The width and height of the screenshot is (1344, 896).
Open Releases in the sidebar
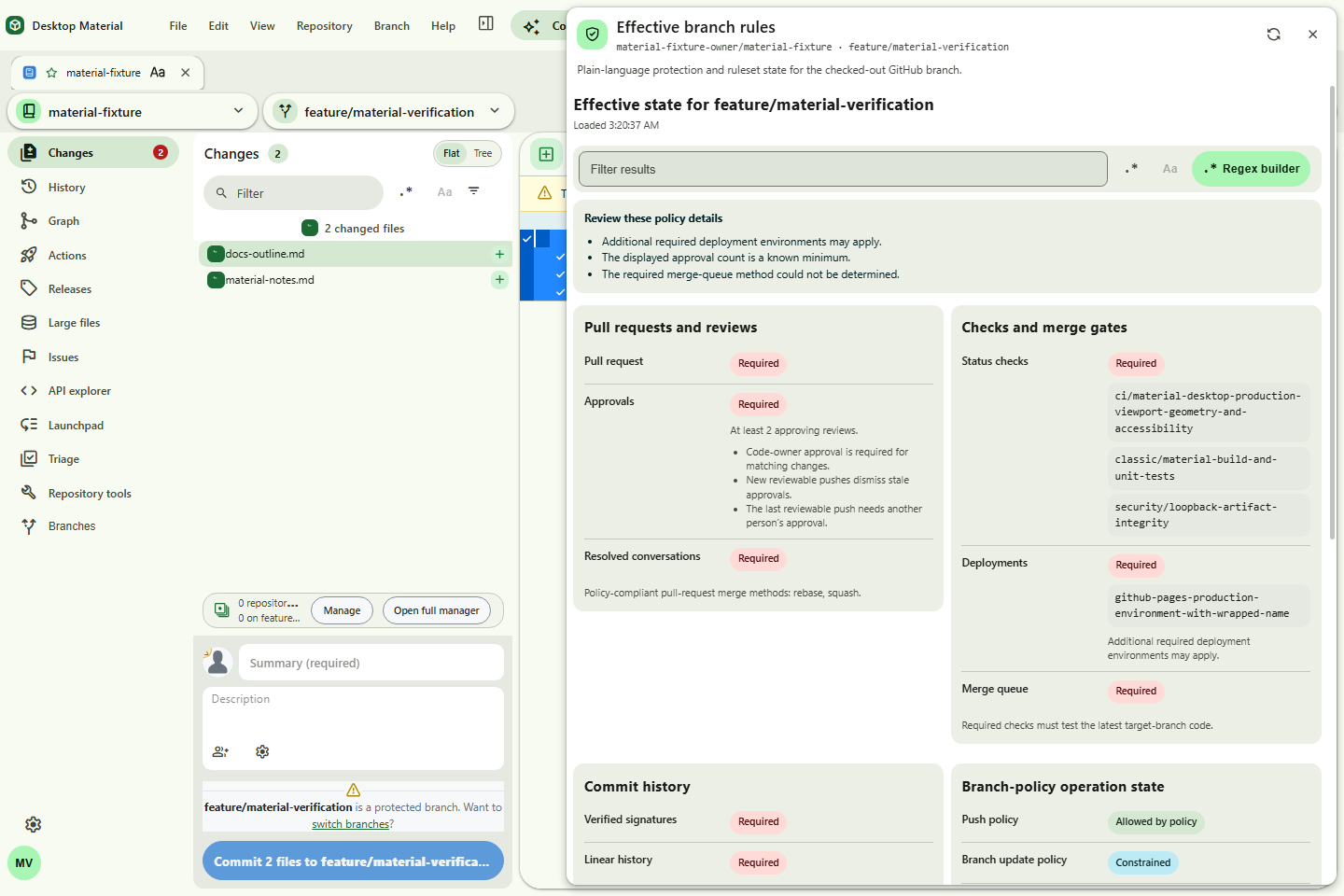[93, 289]
